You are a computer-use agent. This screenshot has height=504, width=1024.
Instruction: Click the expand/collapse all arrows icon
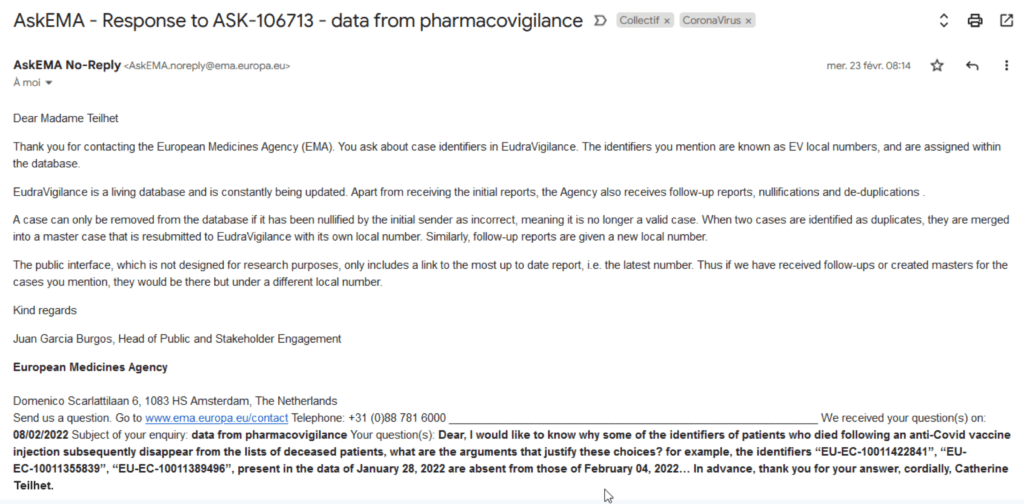click(944, 21)
